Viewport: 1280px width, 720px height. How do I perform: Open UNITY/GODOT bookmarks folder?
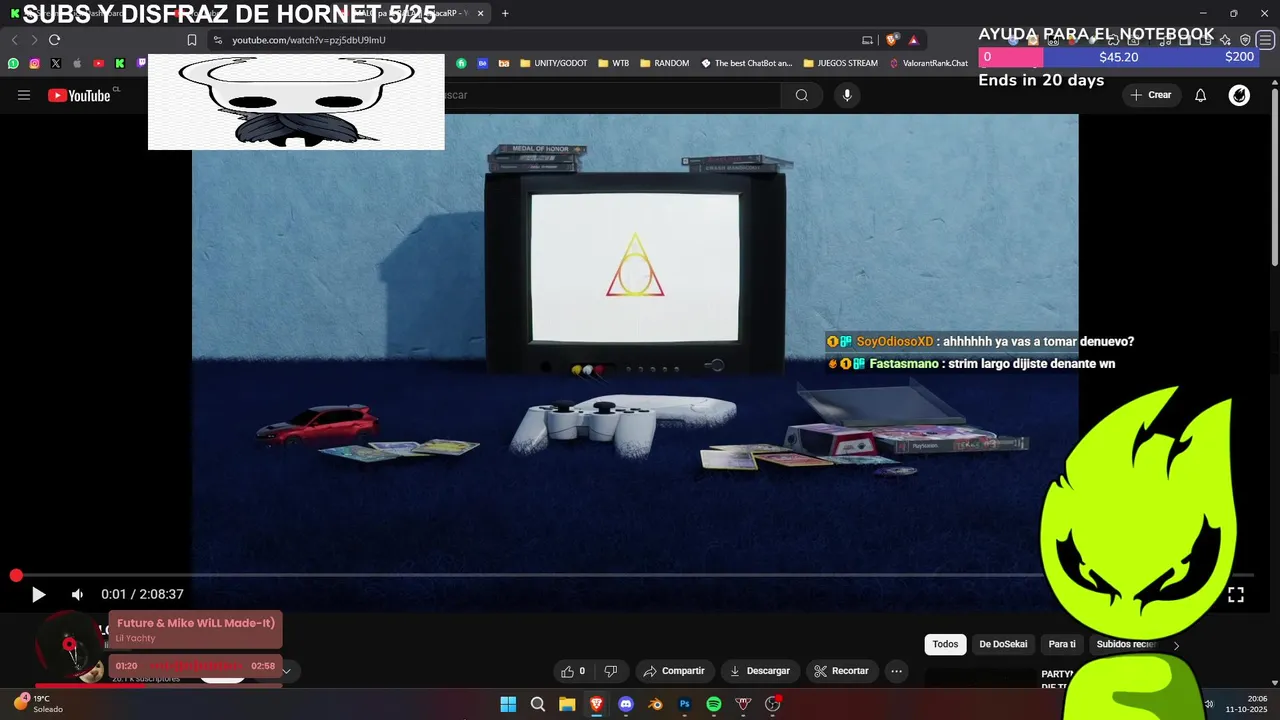(553, 63)
